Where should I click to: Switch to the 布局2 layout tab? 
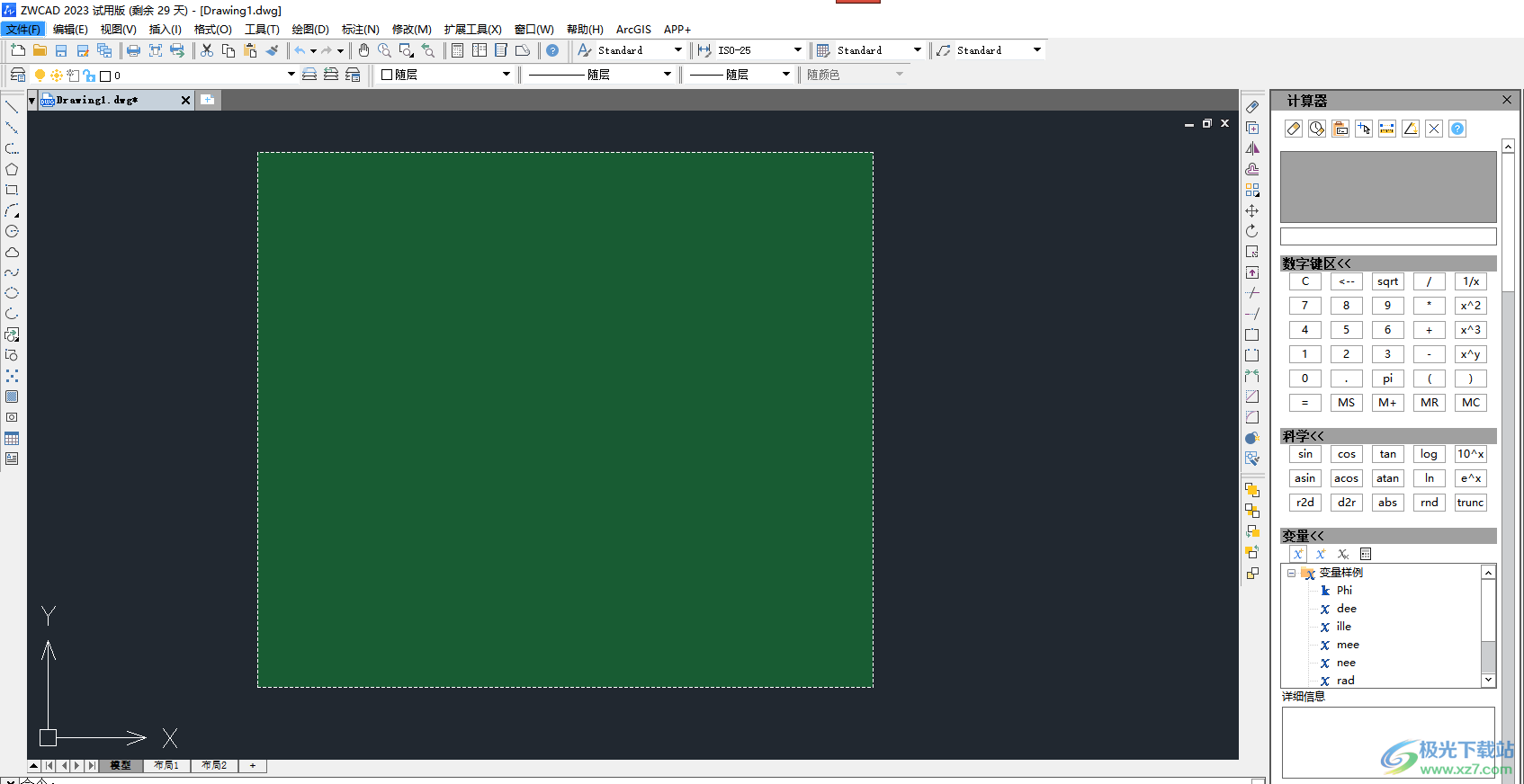214,766
